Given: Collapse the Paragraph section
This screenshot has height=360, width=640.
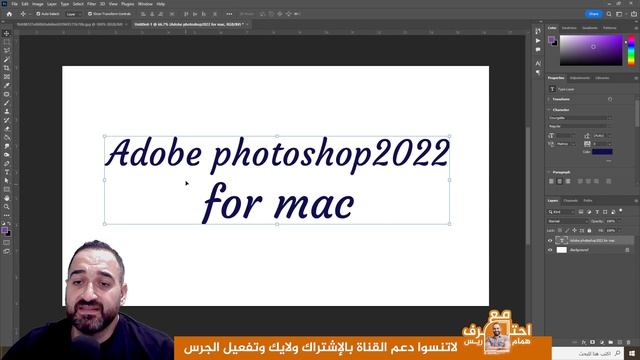Looking at the screenshot, I should (549, 172).
